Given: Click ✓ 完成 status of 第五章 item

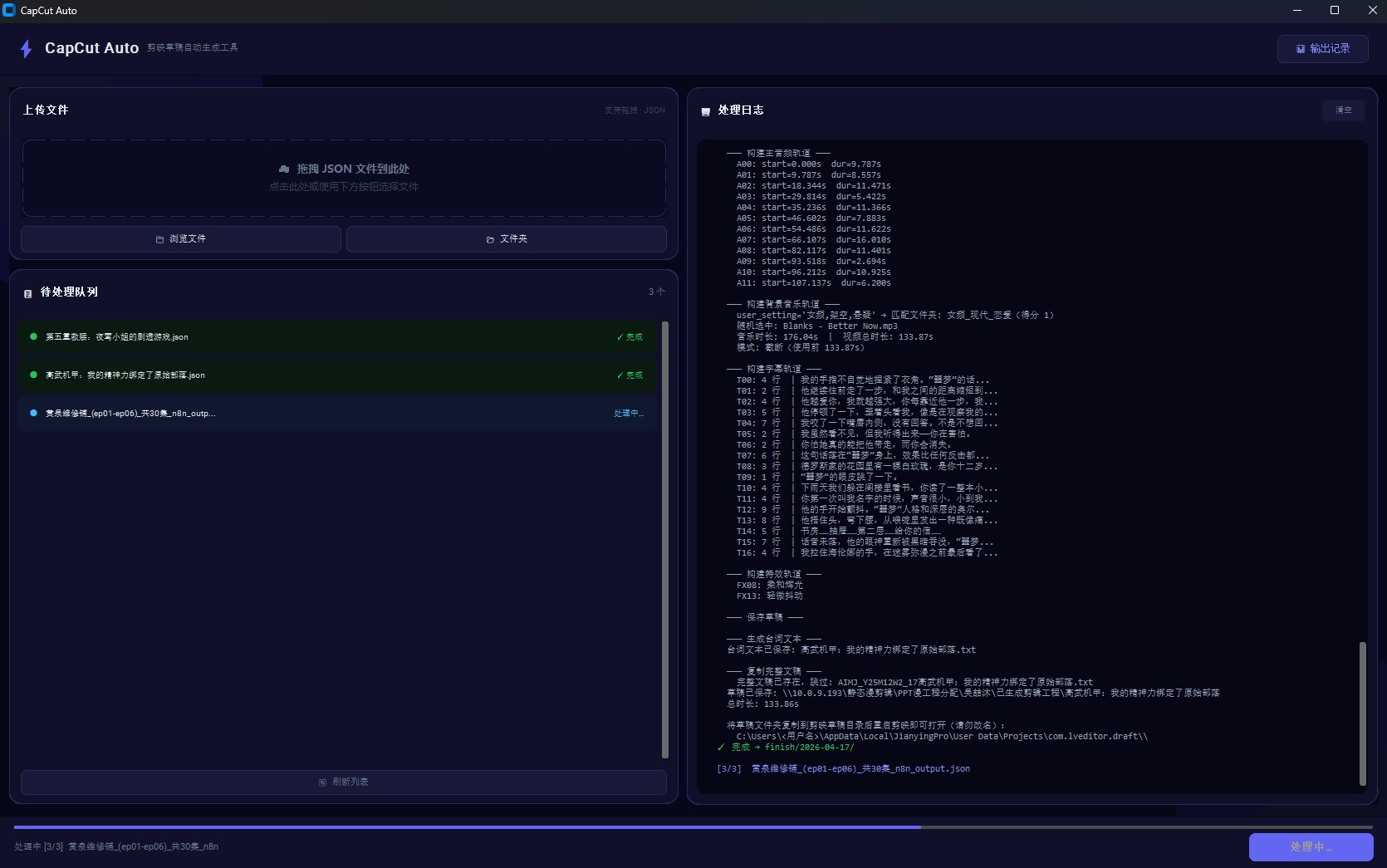Looking at the screenshot, I should pos(630,337).
